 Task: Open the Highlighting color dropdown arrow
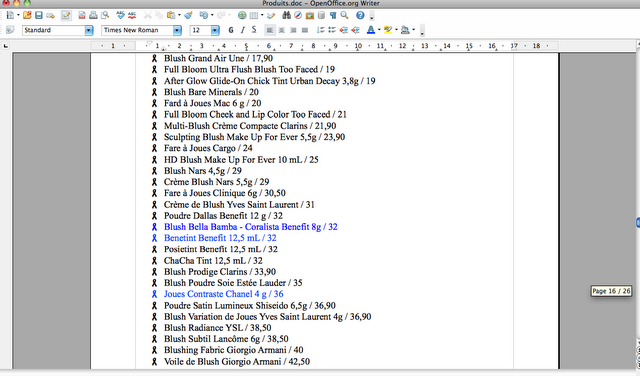pos(396,30)
